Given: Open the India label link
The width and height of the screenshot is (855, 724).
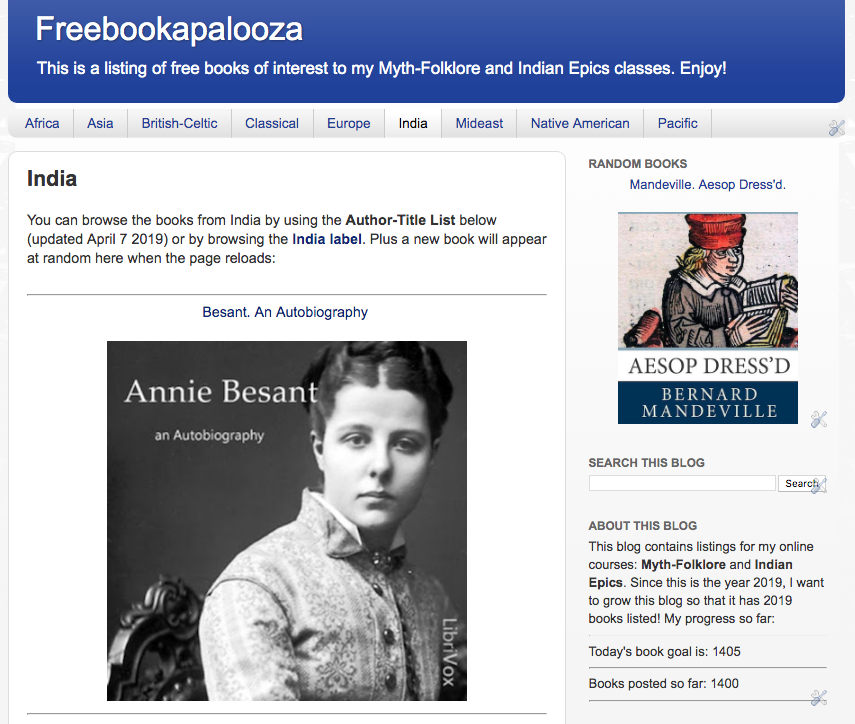Looking at the screenshot, I should (x=327, y=239).
